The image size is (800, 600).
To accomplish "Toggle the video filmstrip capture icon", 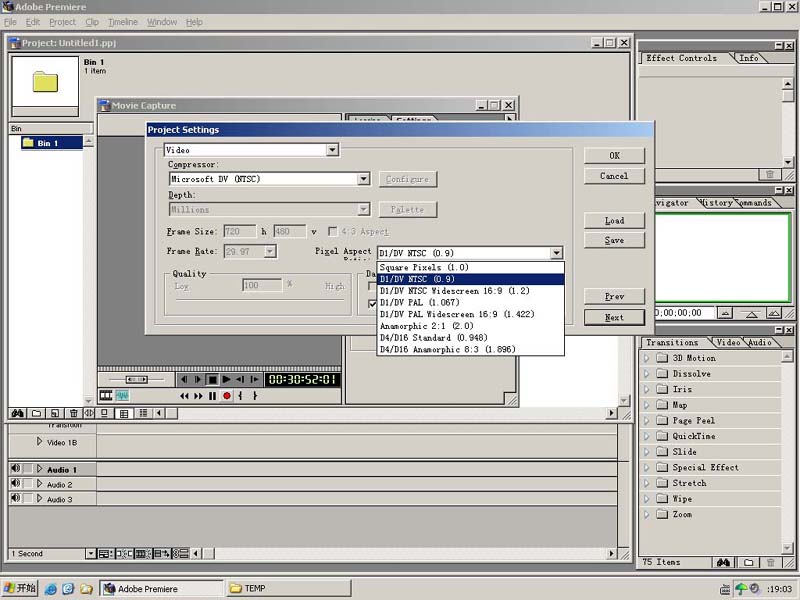I will click(106, 395).
